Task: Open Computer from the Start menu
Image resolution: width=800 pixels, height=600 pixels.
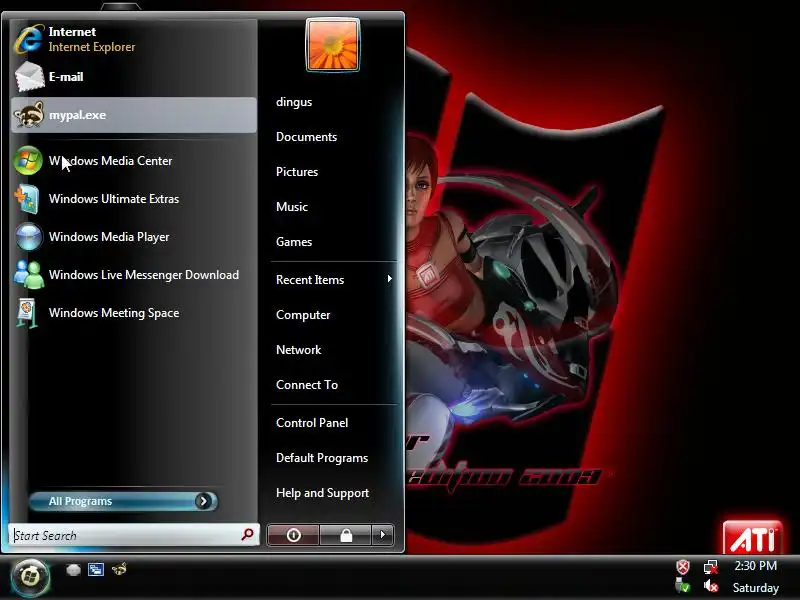Action: (303, 315)
